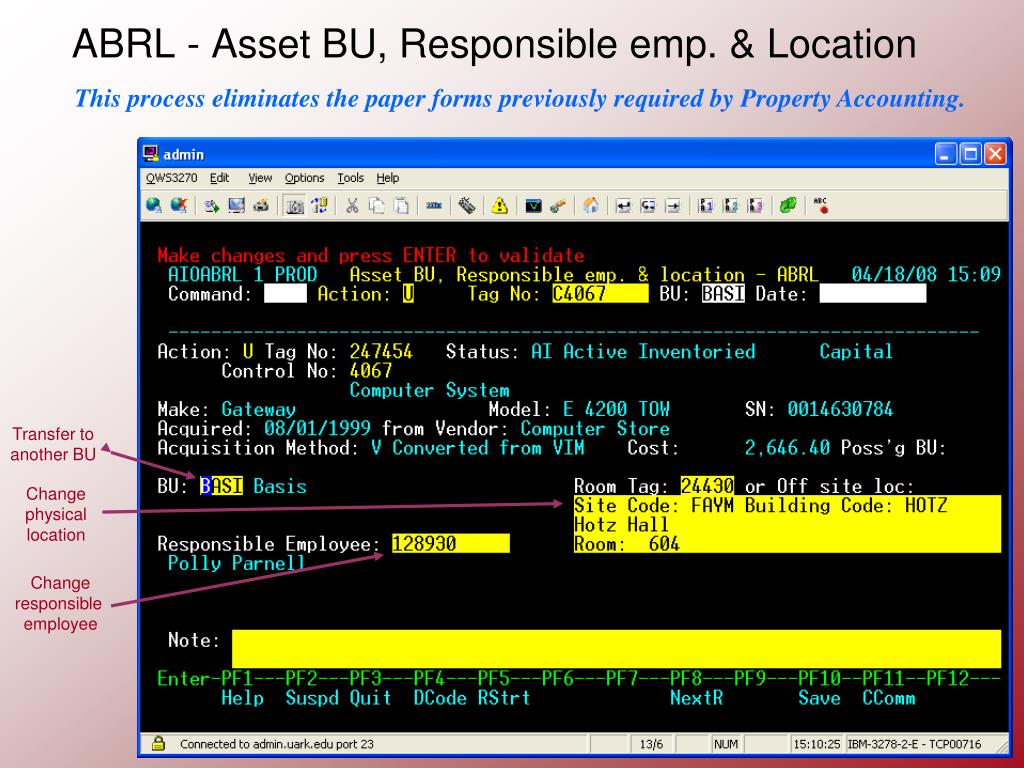This screenshot has height=768, width=1024.
Task: Click the ABC record macro icon
Action: coord(821,206)
